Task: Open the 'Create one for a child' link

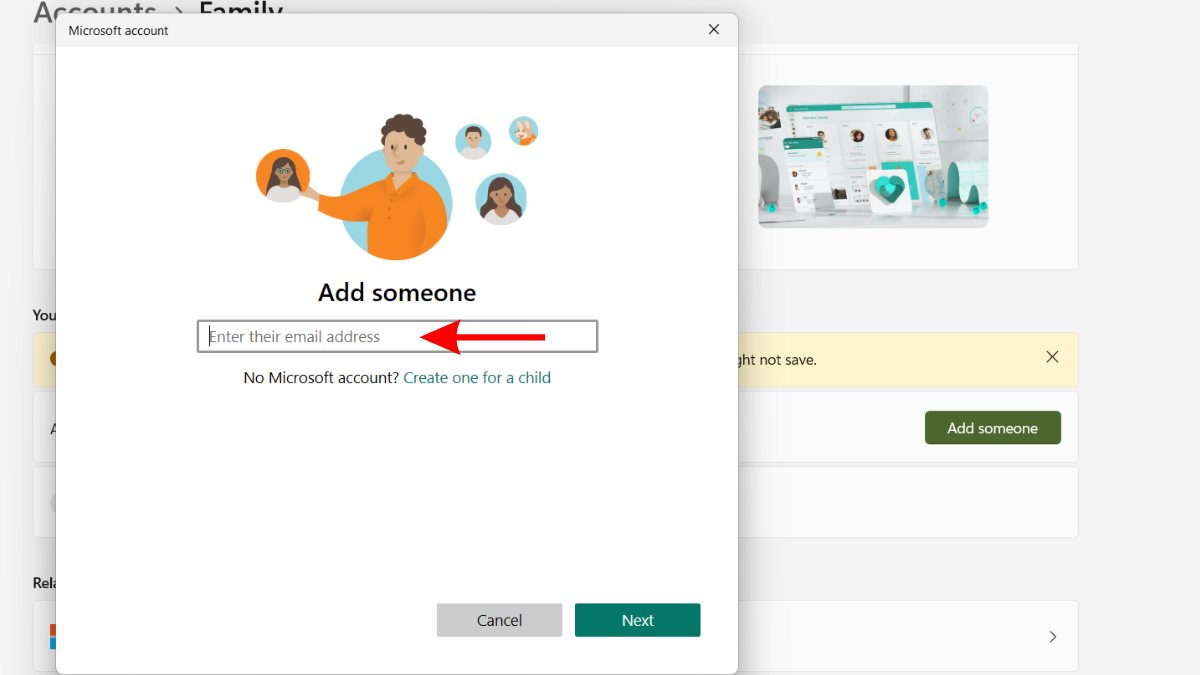Action: (477, 378)
